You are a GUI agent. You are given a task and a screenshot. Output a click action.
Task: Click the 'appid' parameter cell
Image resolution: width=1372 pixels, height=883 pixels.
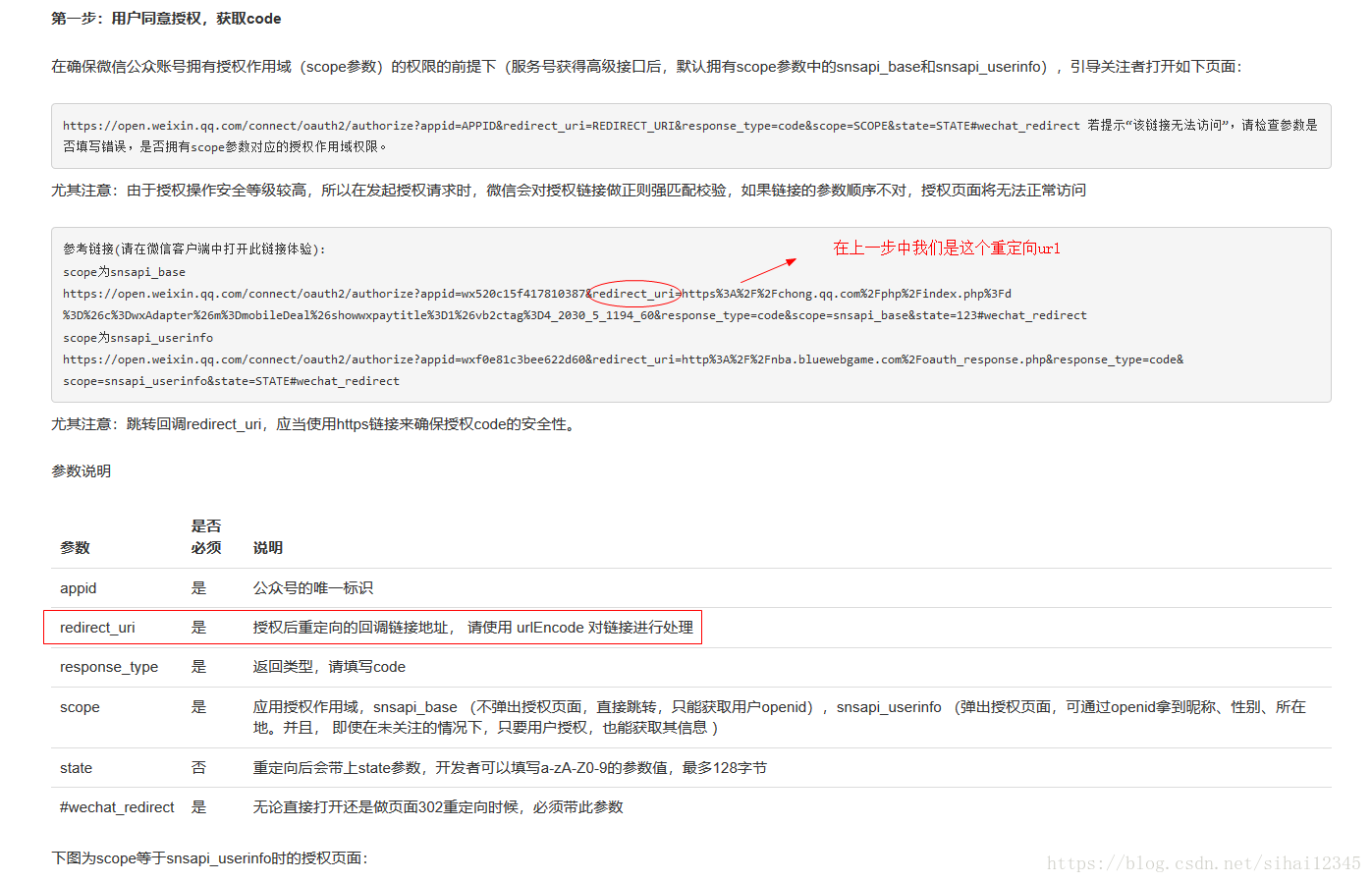78,588
